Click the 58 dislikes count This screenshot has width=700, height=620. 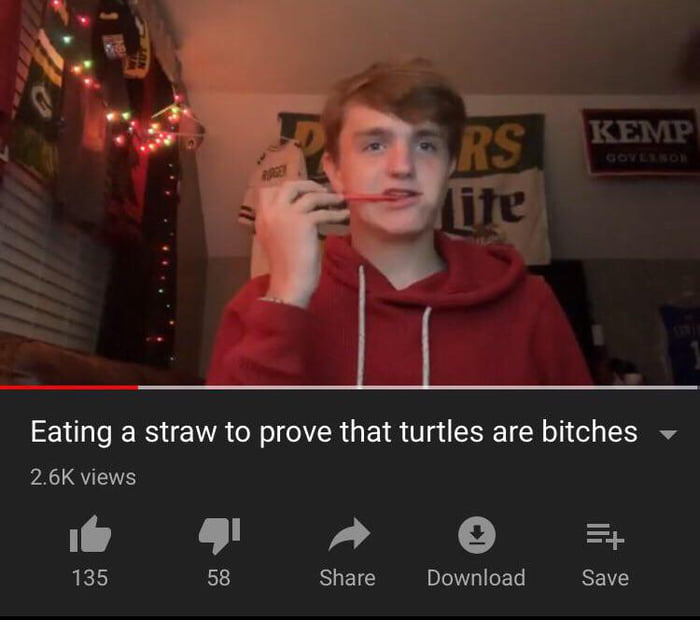point(219,578)
